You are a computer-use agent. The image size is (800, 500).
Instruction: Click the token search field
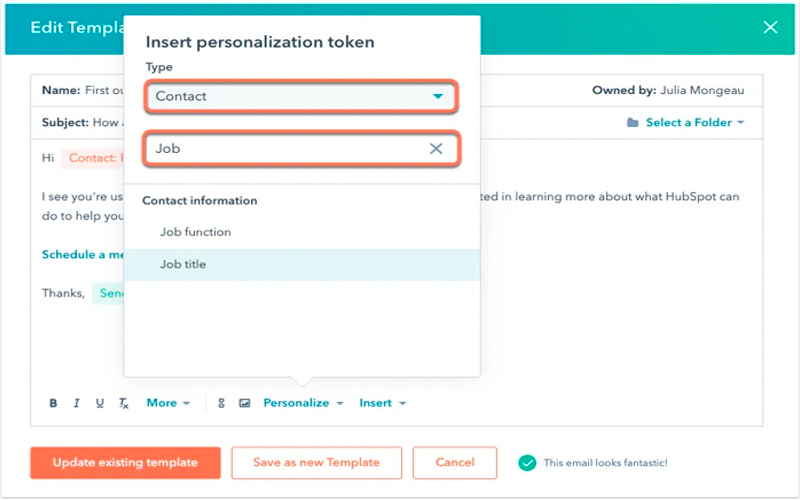(285, 149)
